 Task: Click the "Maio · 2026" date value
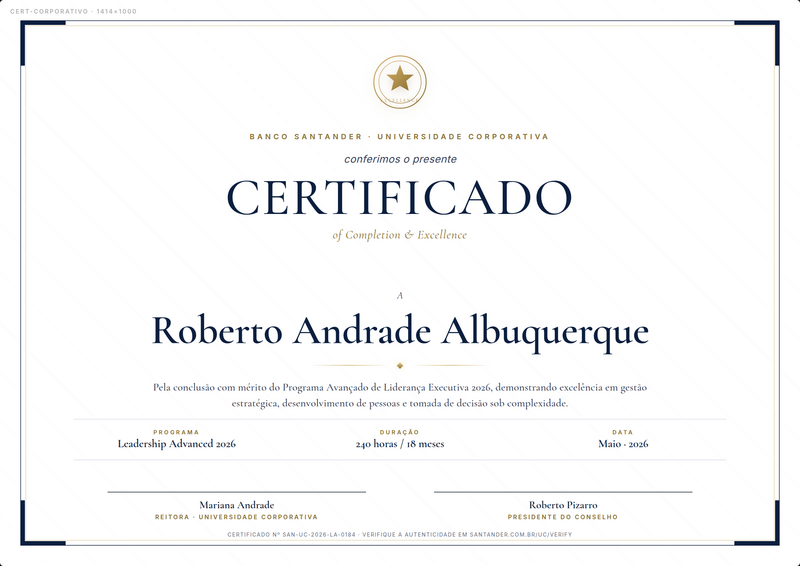[x=623, y=444]
